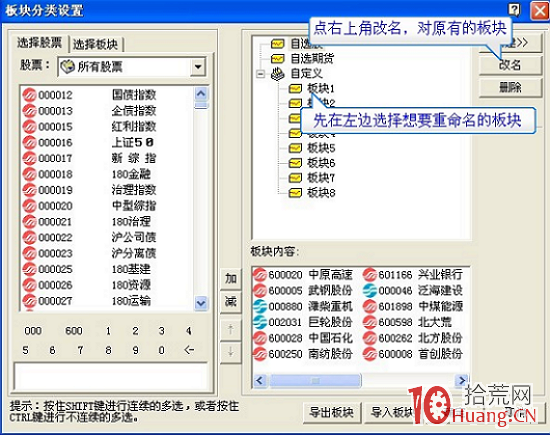This screenshot has width=550, height=435.
Task: Select stock 000019 治理指数
Action: click(89, 190)
